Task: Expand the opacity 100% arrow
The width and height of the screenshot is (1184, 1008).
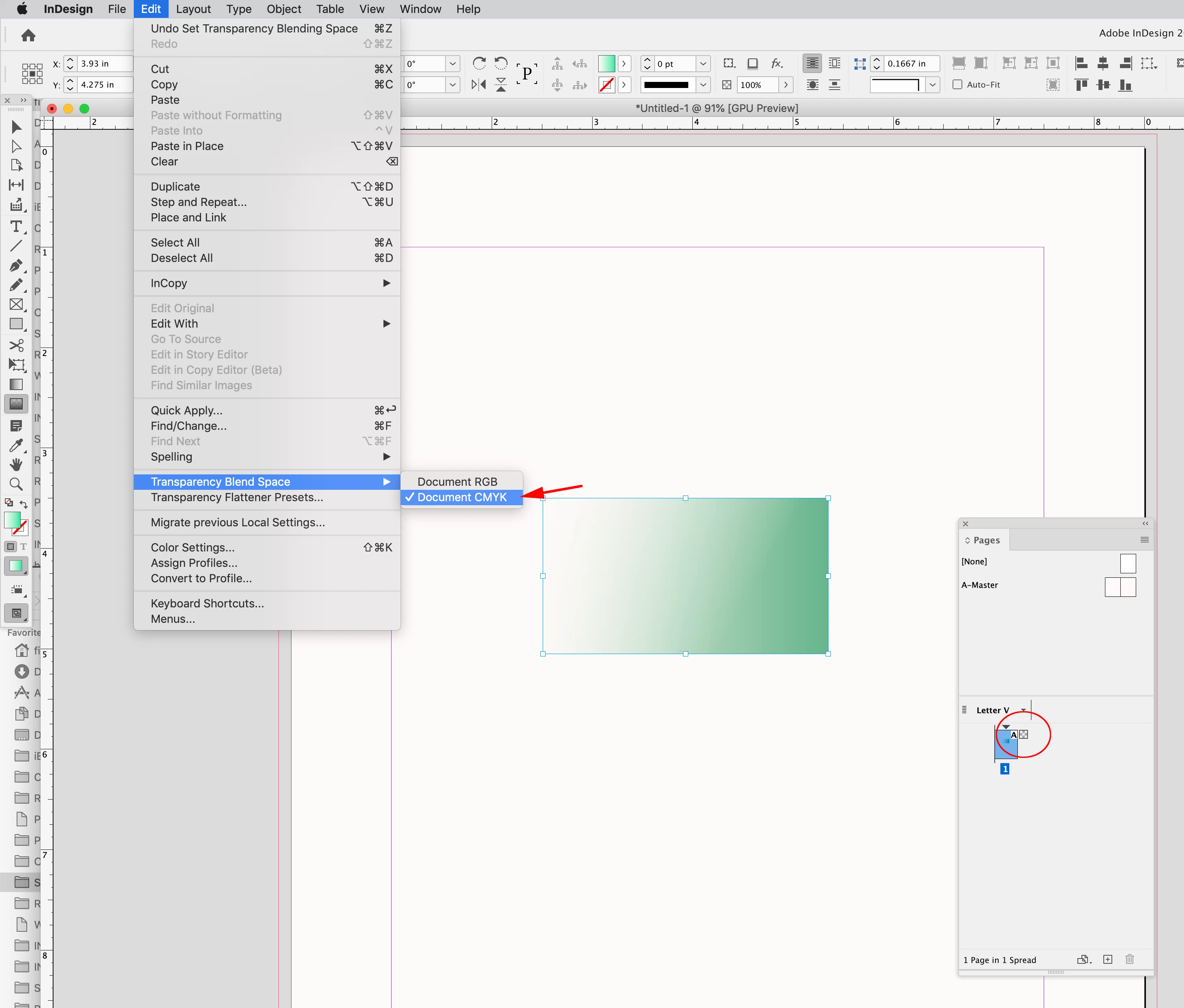Action: tap(786, 85)
